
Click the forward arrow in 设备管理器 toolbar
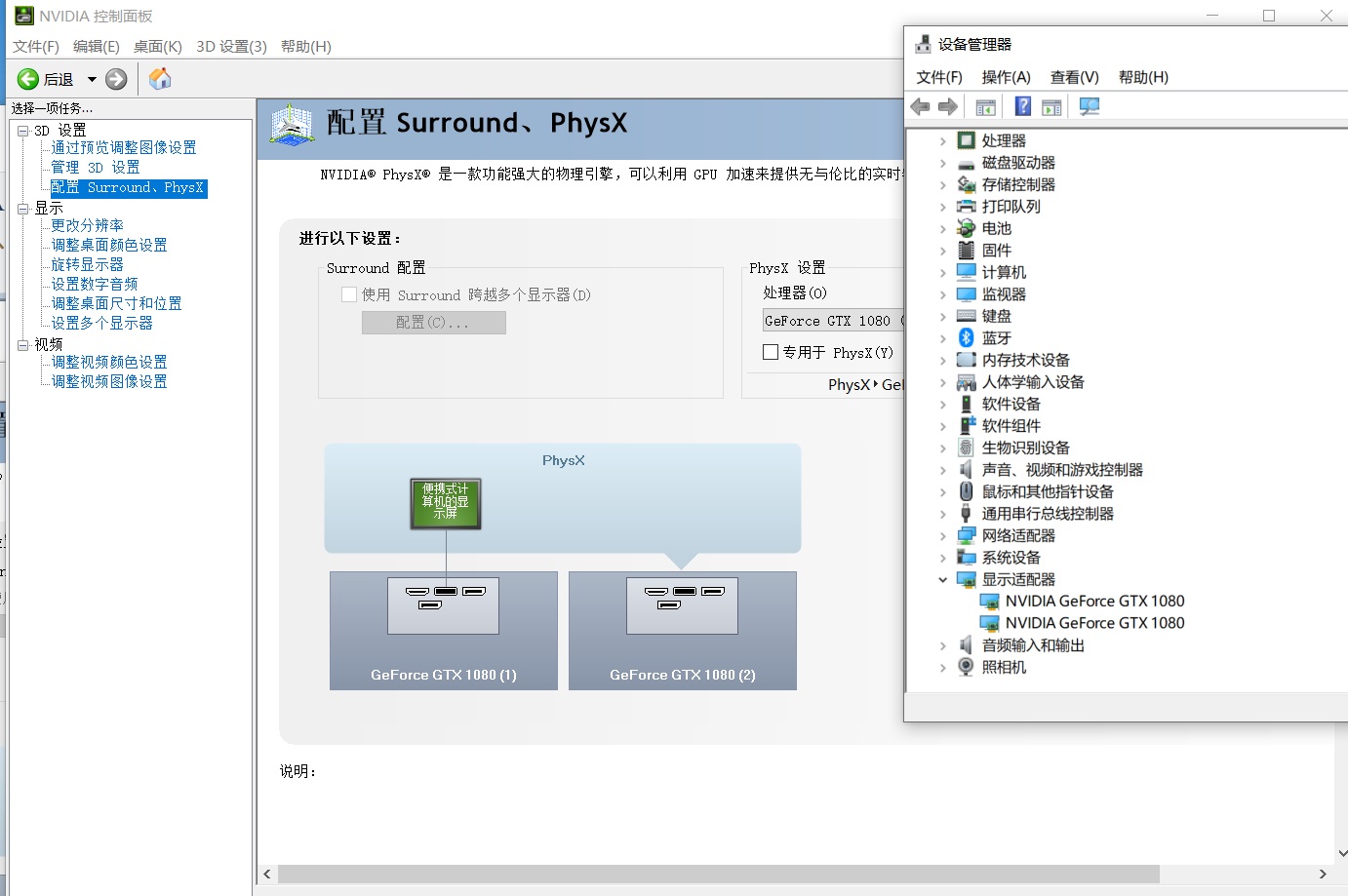click(947, 107)
